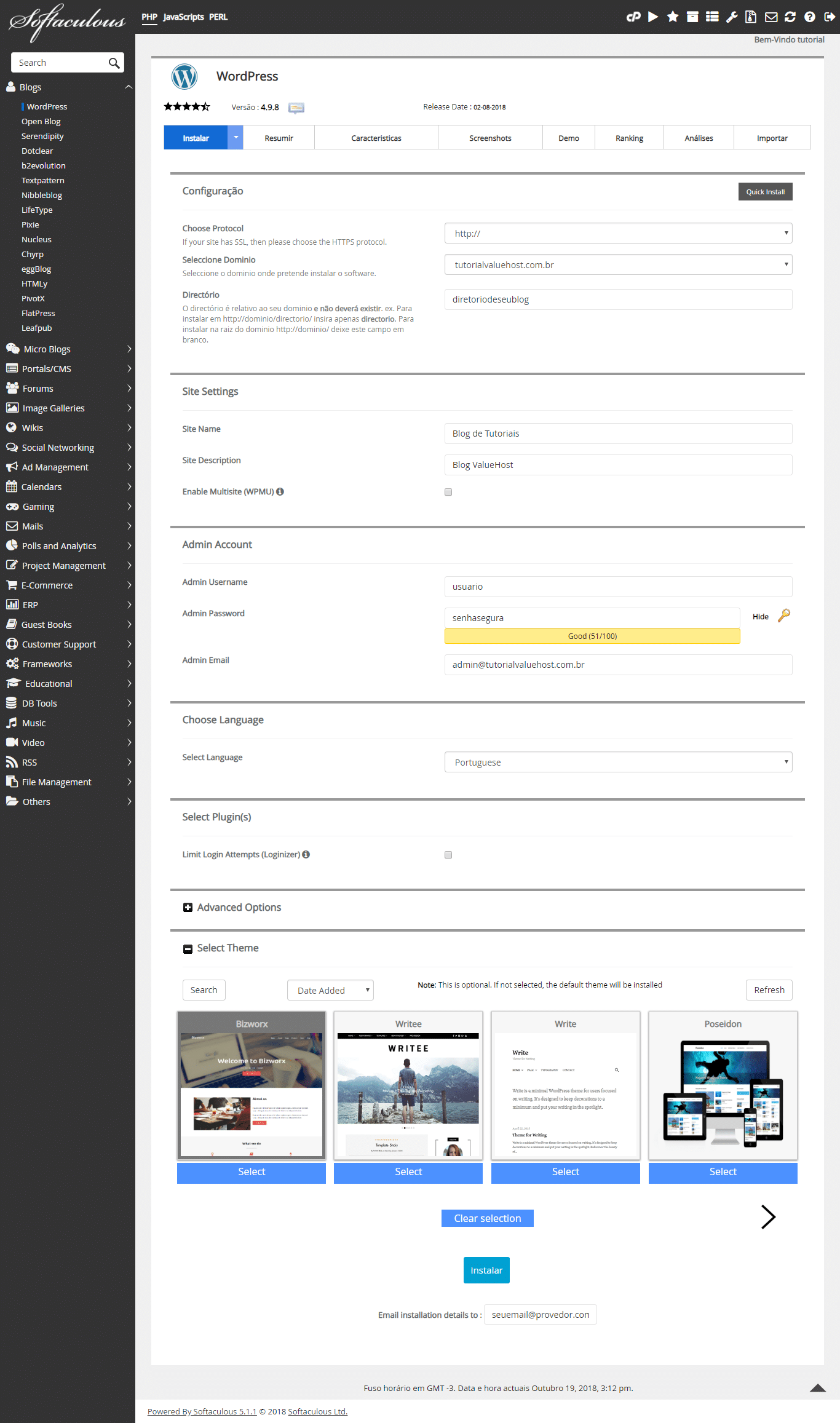Check Limit Login Attempts (Loginizer)
This screenshot has width=840, height=1423.
tap(448, 855)
